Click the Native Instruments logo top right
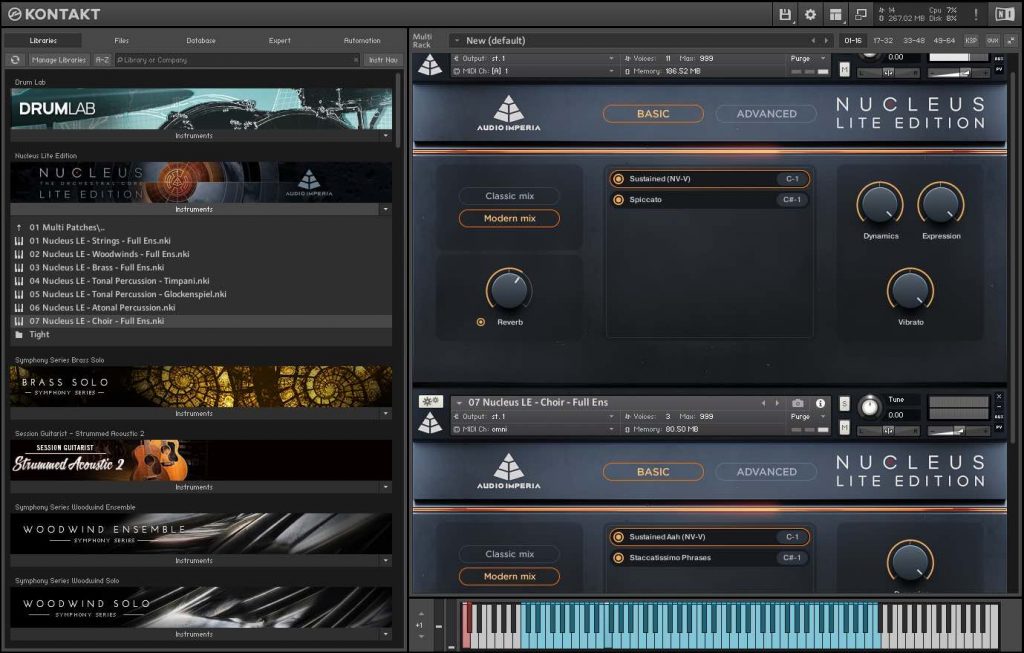1024x653 pixels. point(1005,14)
